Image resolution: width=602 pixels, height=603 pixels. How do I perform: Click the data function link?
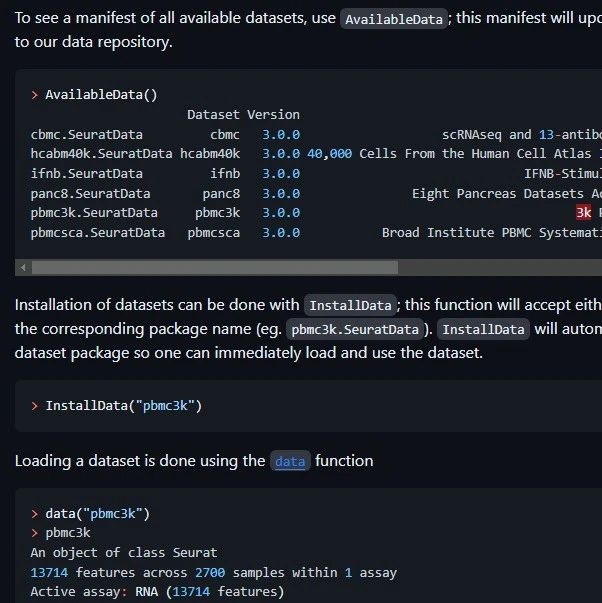[290, 461]
